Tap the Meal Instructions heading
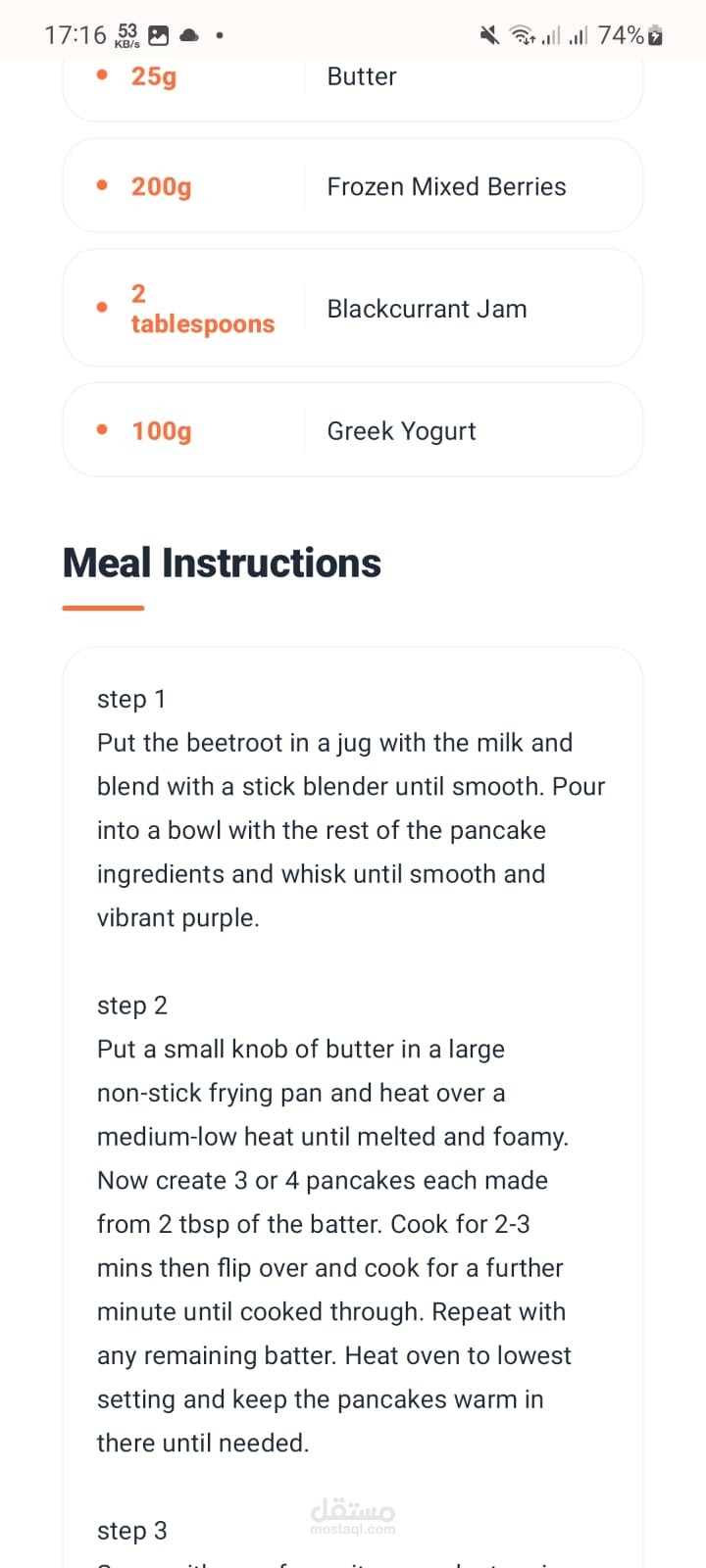706x1568 pixels. click(222, 563)
